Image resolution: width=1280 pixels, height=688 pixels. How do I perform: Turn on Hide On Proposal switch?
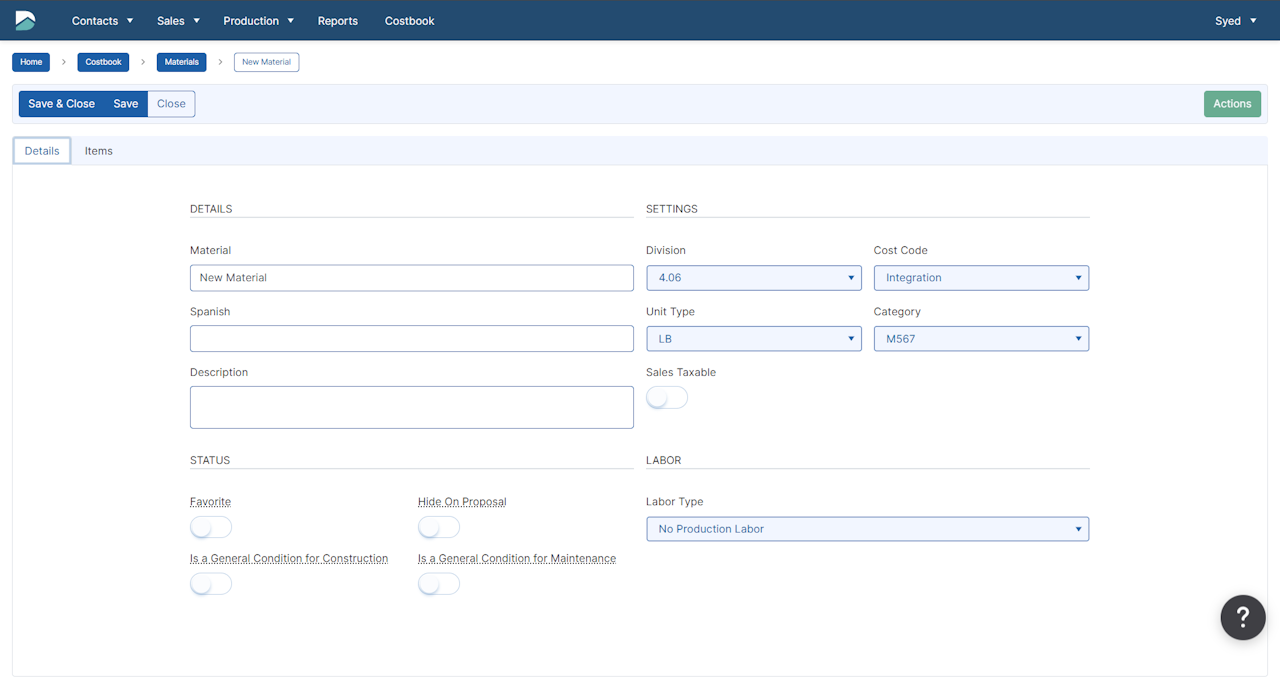point(439,527)
